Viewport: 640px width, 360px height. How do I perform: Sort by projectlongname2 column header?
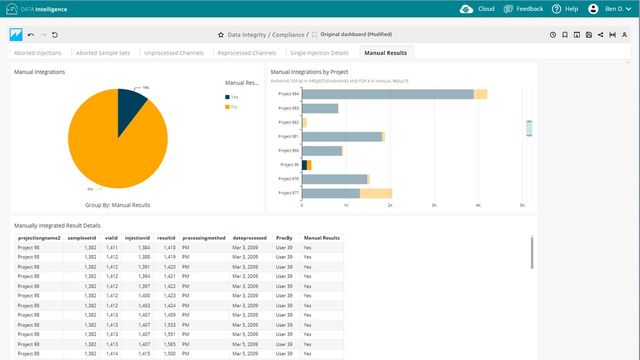click(39, 238)
